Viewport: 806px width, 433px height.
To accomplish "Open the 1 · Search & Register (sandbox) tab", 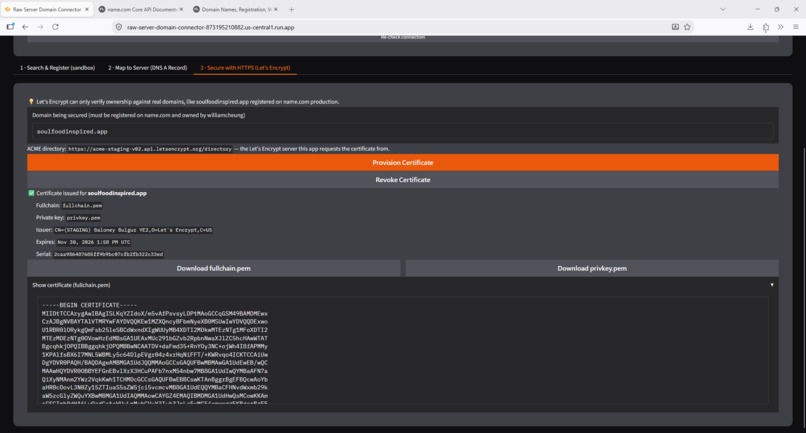I will (58, 68).
